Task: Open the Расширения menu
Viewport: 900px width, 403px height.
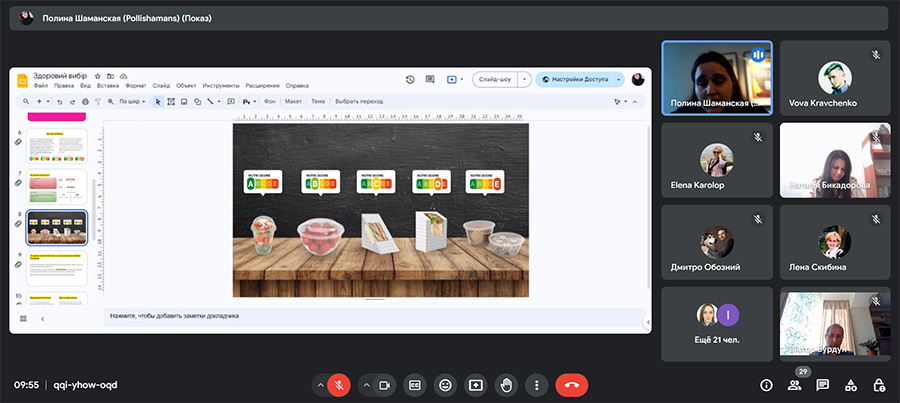Action: 262,86
